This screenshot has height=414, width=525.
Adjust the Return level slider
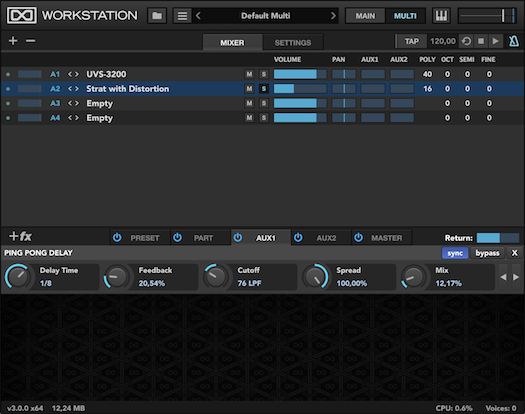pos(498,238)
